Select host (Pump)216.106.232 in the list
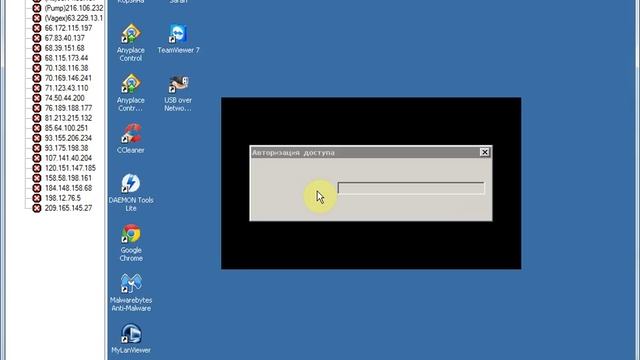Screen dimensions: 640x360 [73, 8]
